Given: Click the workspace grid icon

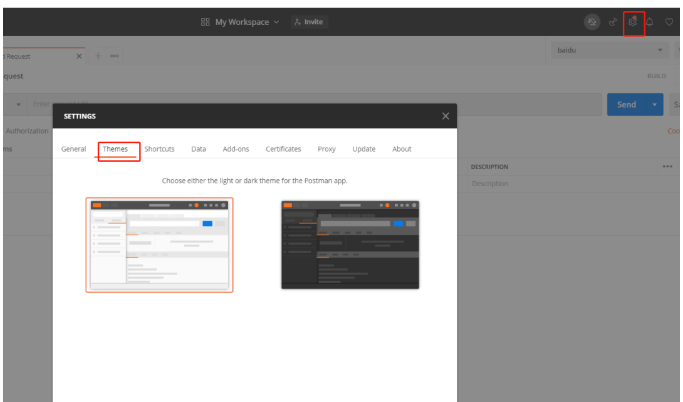Looking at the screenshot, I should click(x=205, y=22).
